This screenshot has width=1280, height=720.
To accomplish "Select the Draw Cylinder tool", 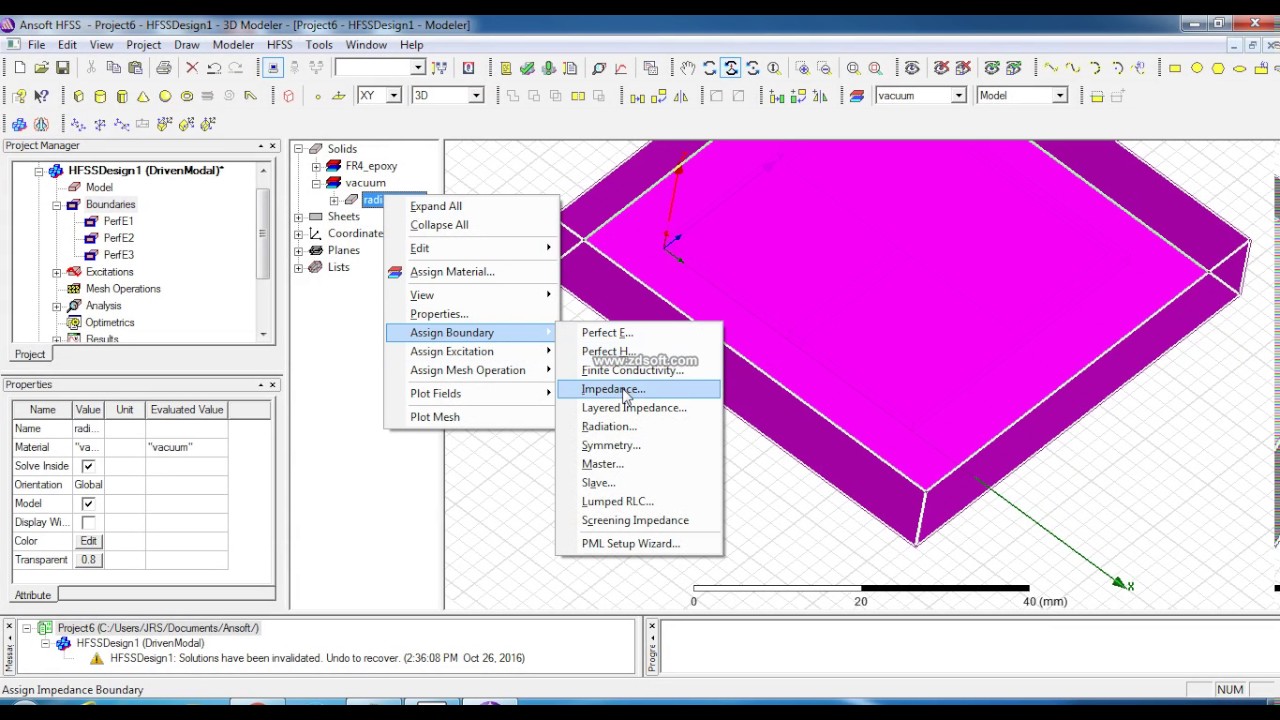I will tap(100, 96).
